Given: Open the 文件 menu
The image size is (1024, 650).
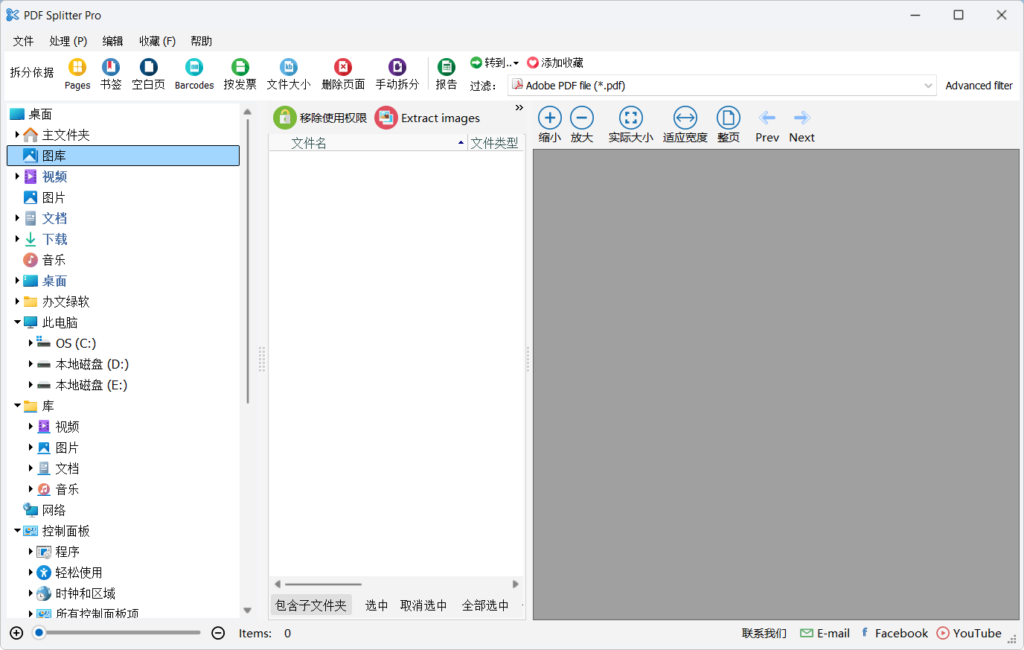Looking at the screenshot, I should click(23, 41).
